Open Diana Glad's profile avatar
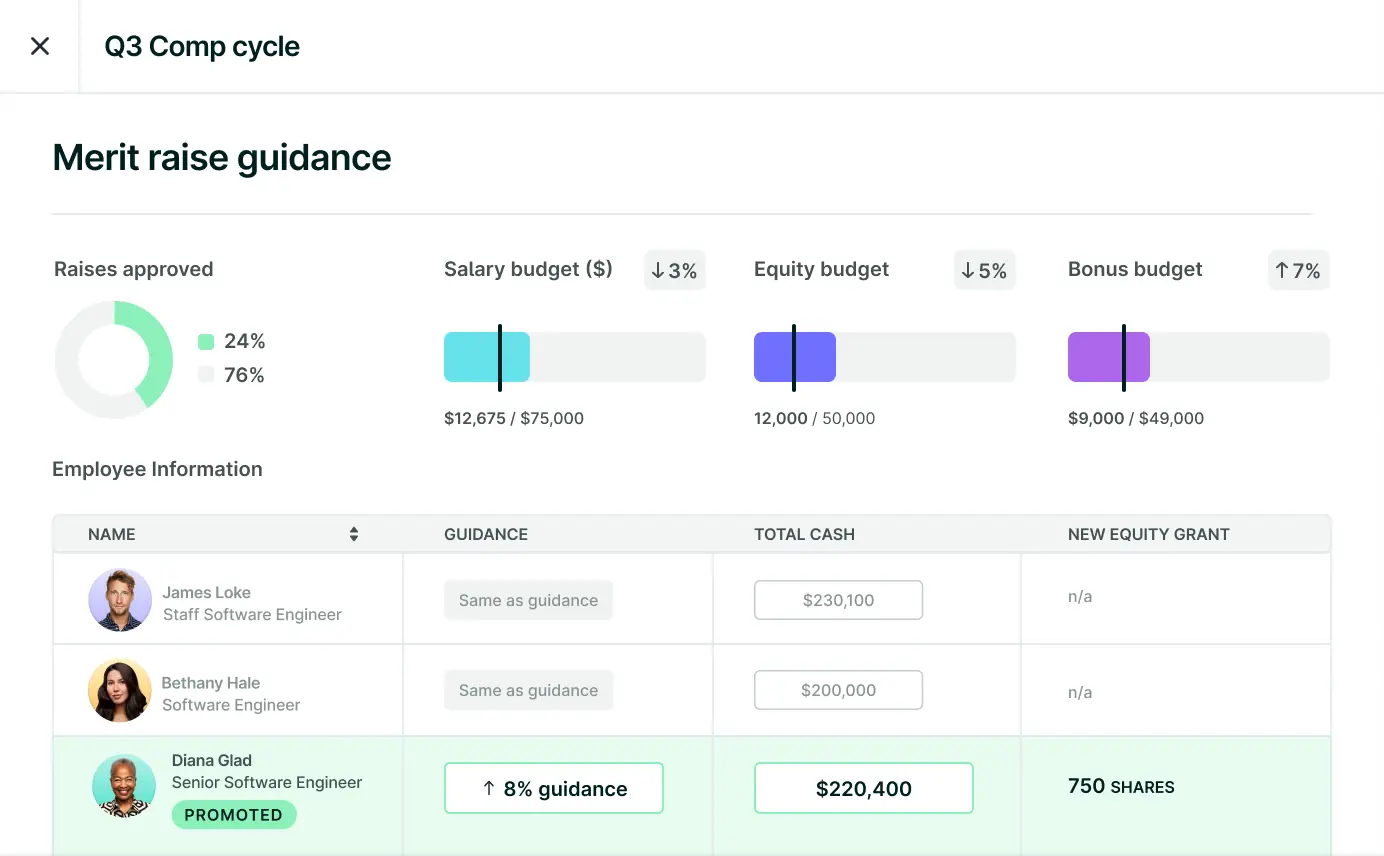The width and height of the screenshot is (1384, 856). tap(124, 785)
